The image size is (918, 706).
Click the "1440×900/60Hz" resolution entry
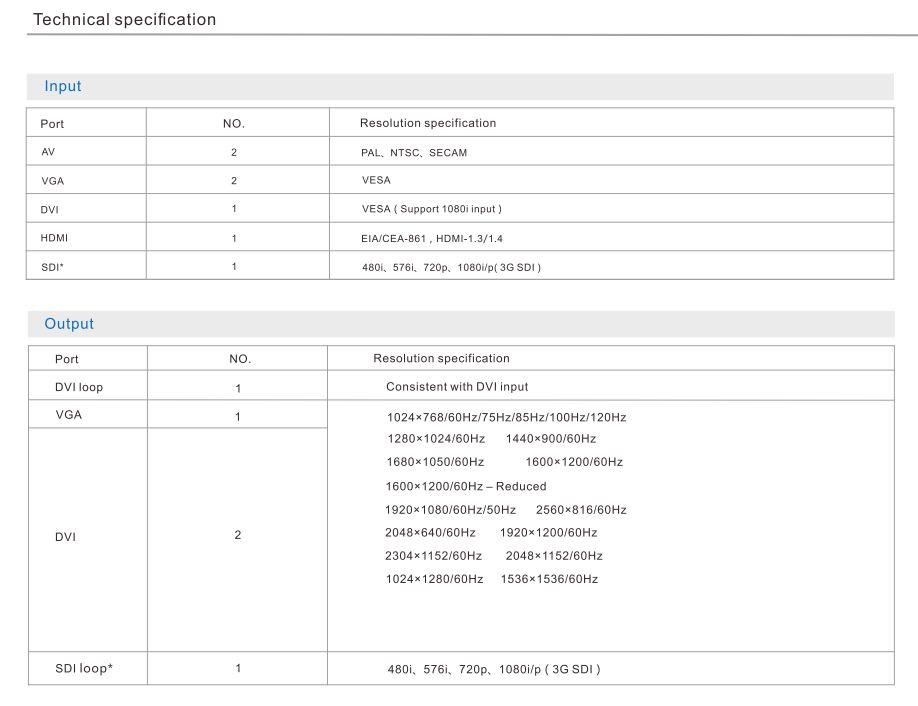coord(551,439)
